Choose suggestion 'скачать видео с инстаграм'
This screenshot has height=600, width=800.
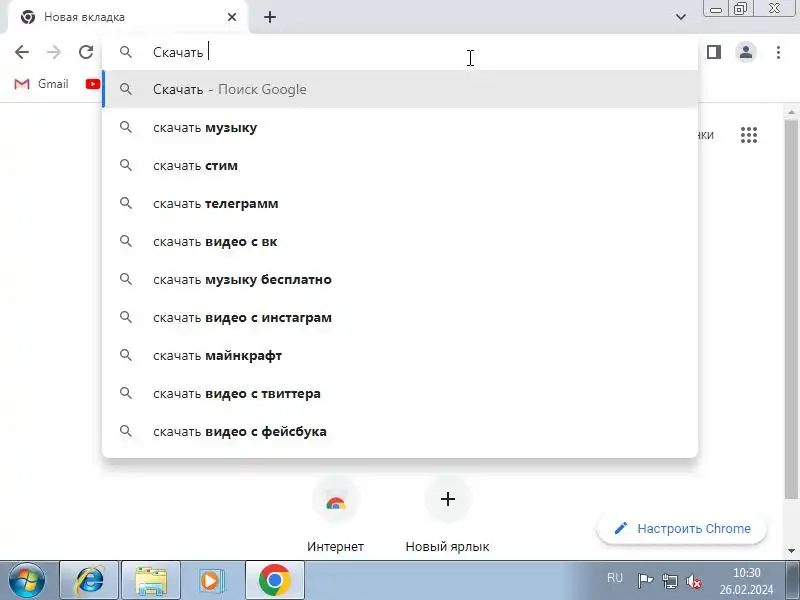[400, 317]
